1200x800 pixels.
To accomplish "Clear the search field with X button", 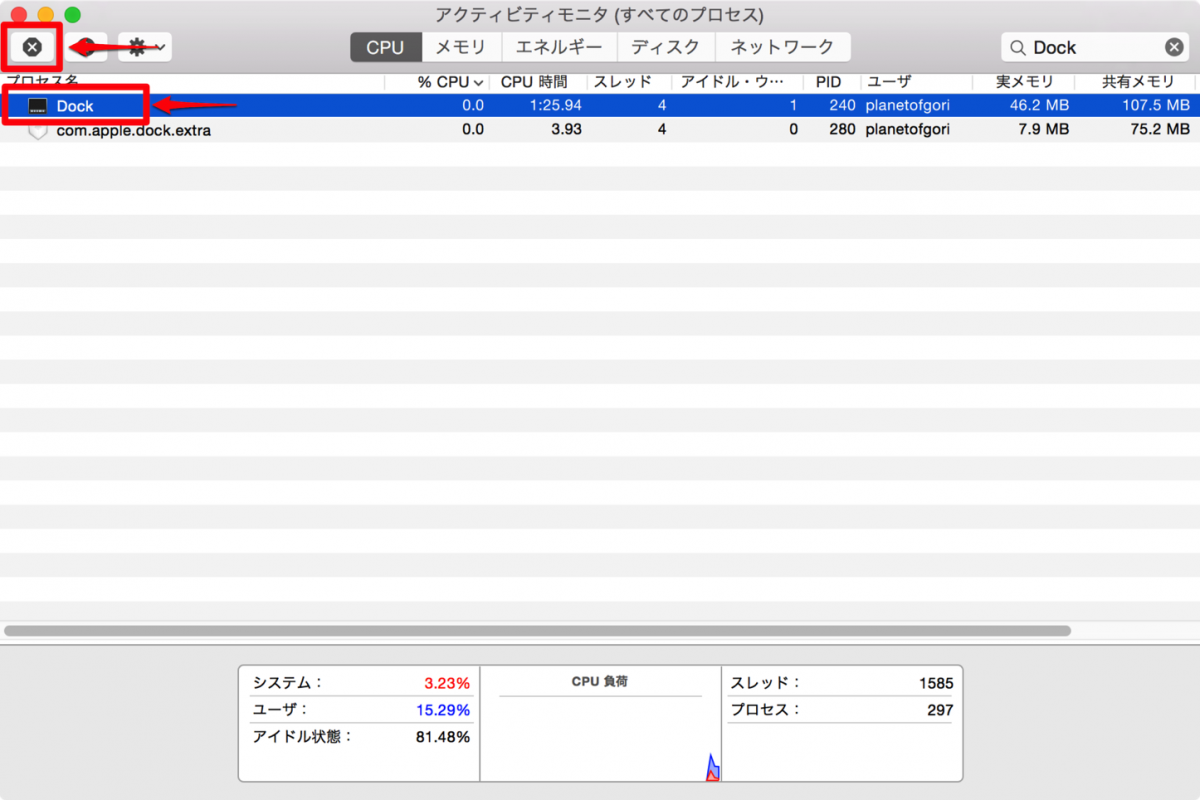I will 1174,47.
